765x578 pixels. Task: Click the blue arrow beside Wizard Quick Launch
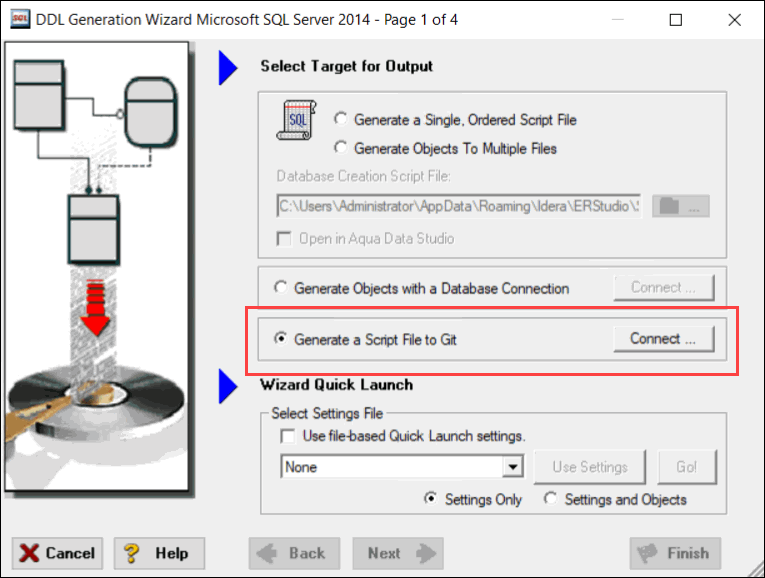[x=228, y=386]
